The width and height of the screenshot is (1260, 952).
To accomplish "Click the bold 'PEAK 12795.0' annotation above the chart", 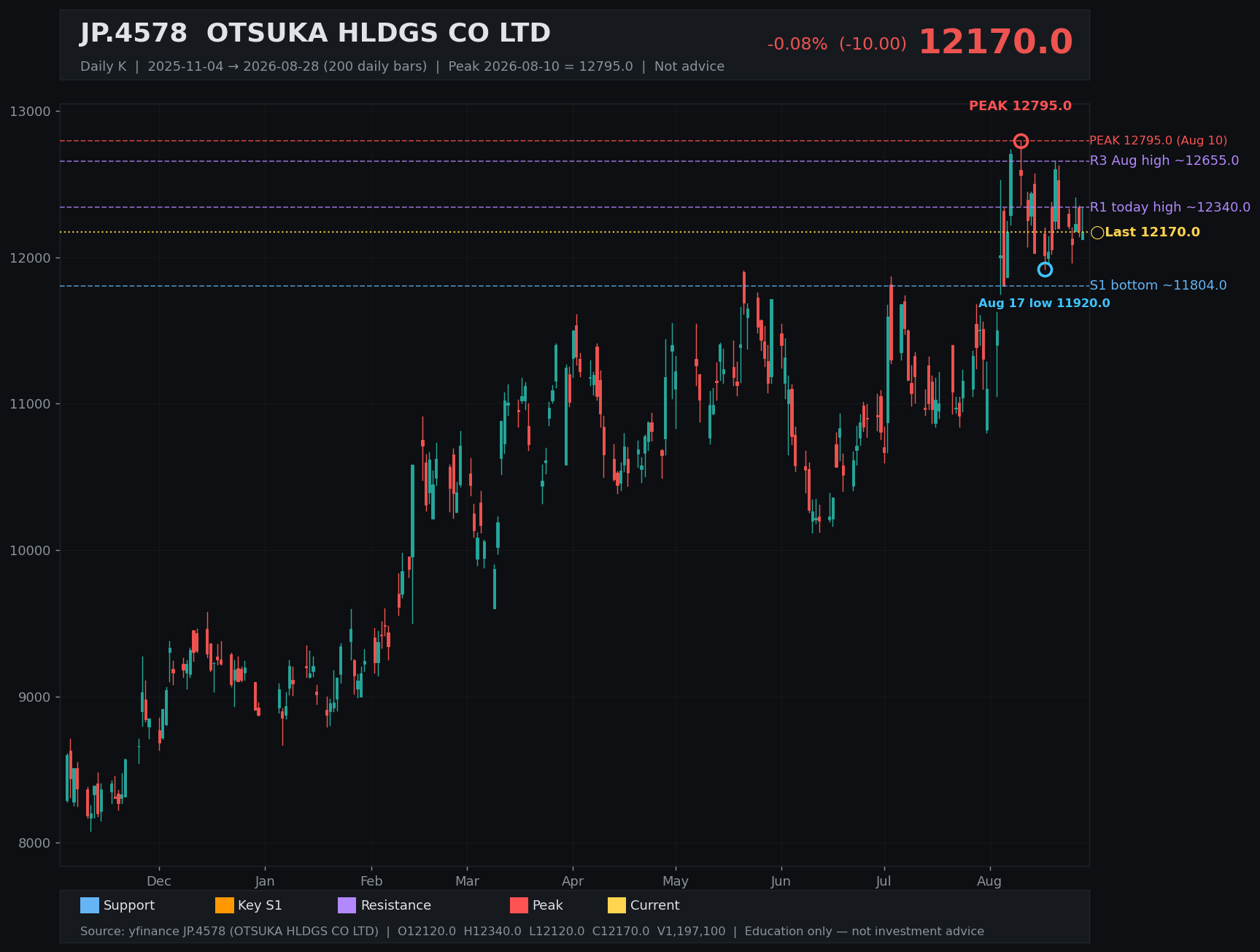I will [x=1020, y=107].
